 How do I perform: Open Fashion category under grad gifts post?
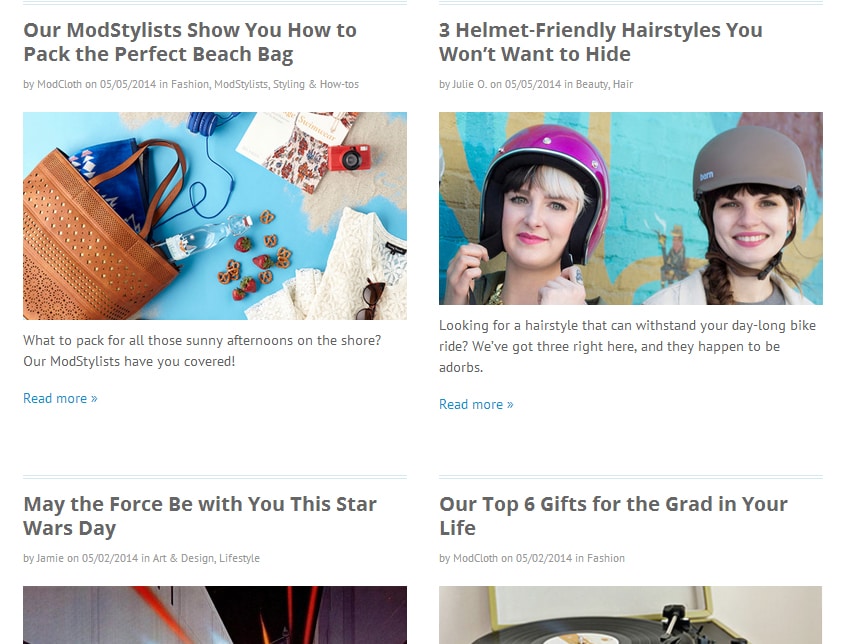[x=606, y=558]
